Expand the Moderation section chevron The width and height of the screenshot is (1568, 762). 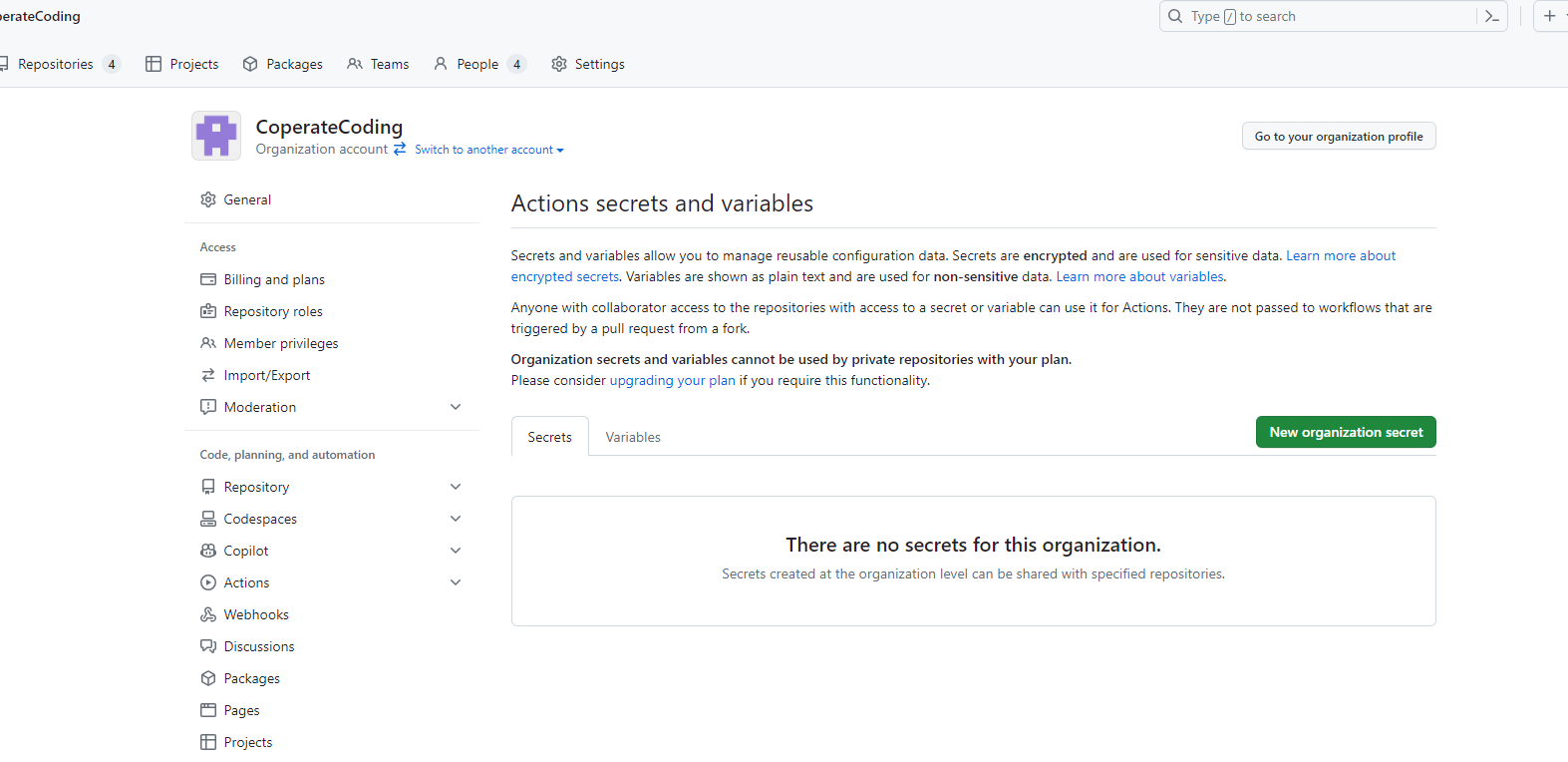click(x=456, y=407)
